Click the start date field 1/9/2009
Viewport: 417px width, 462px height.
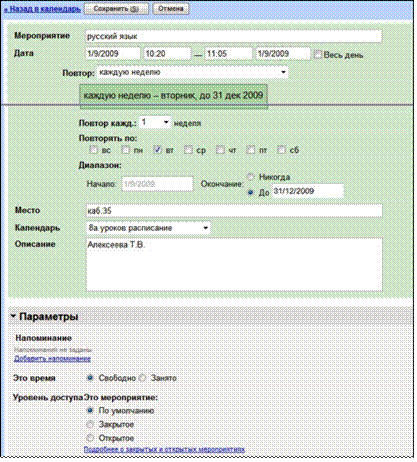tap(113, 54)
